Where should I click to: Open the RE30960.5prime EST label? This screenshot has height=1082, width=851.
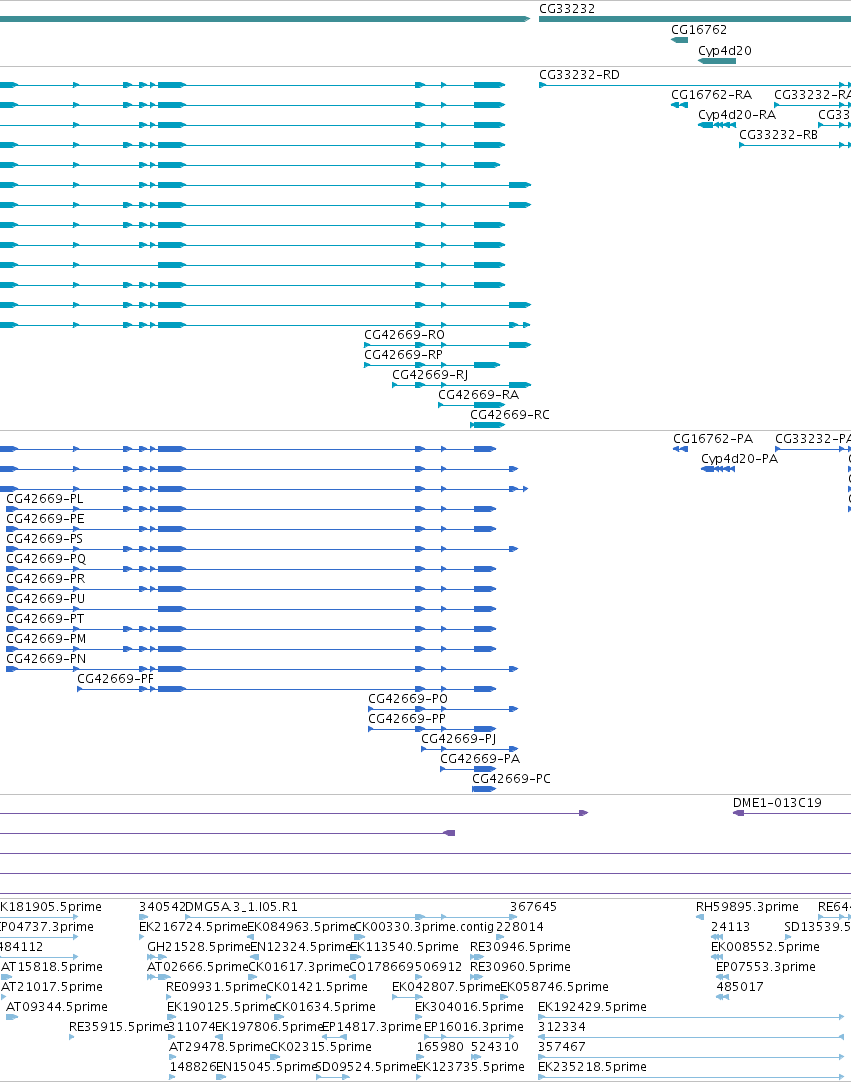520,967
